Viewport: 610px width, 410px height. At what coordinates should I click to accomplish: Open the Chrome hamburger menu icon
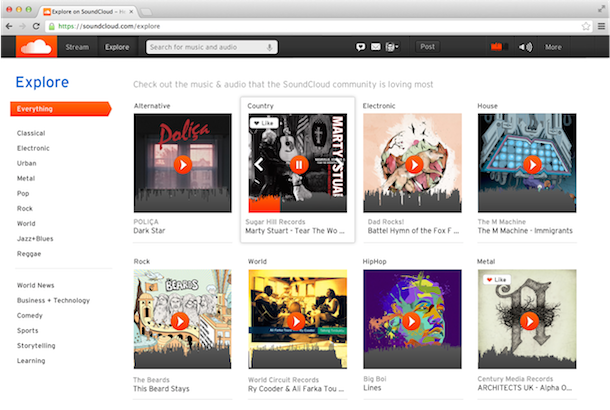pyautogui.click(x=601, y=26)
